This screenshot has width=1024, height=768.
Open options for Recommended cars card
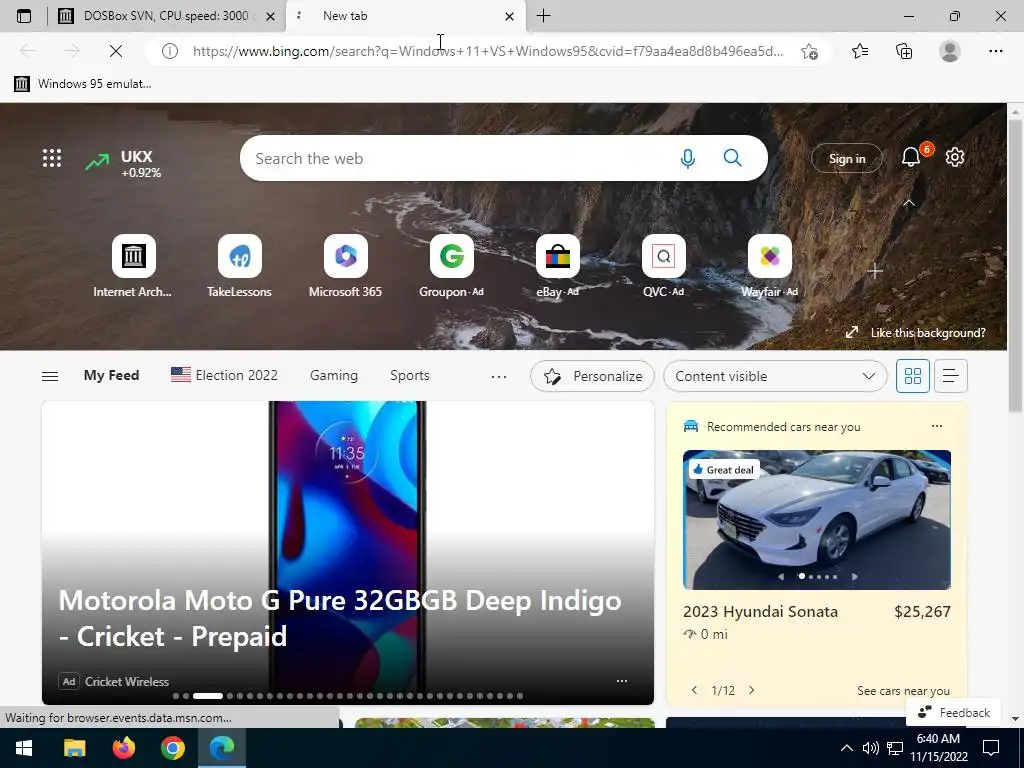pos(936,426)
